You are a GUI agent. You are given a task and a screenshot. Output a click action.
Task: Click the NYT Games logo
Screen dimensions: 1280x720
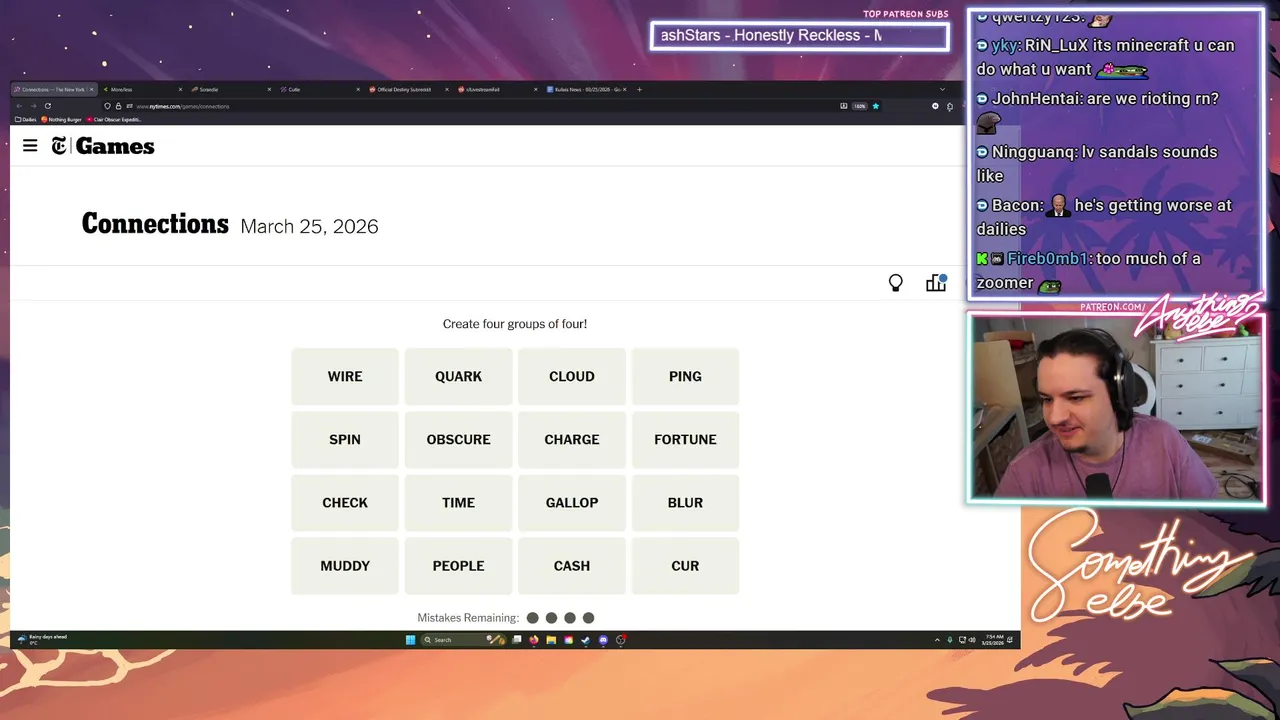[103, 146]
